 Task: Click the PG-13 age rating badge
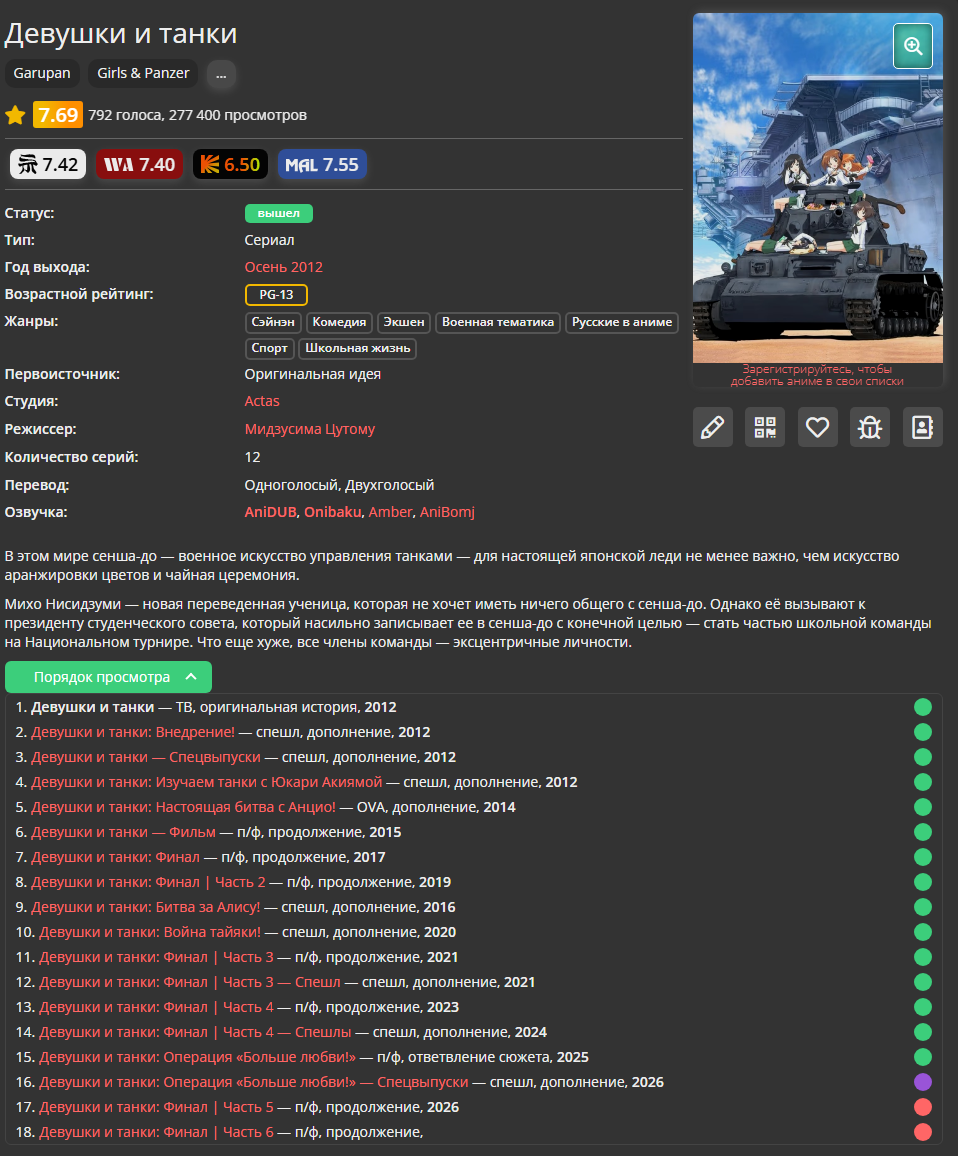276,295
